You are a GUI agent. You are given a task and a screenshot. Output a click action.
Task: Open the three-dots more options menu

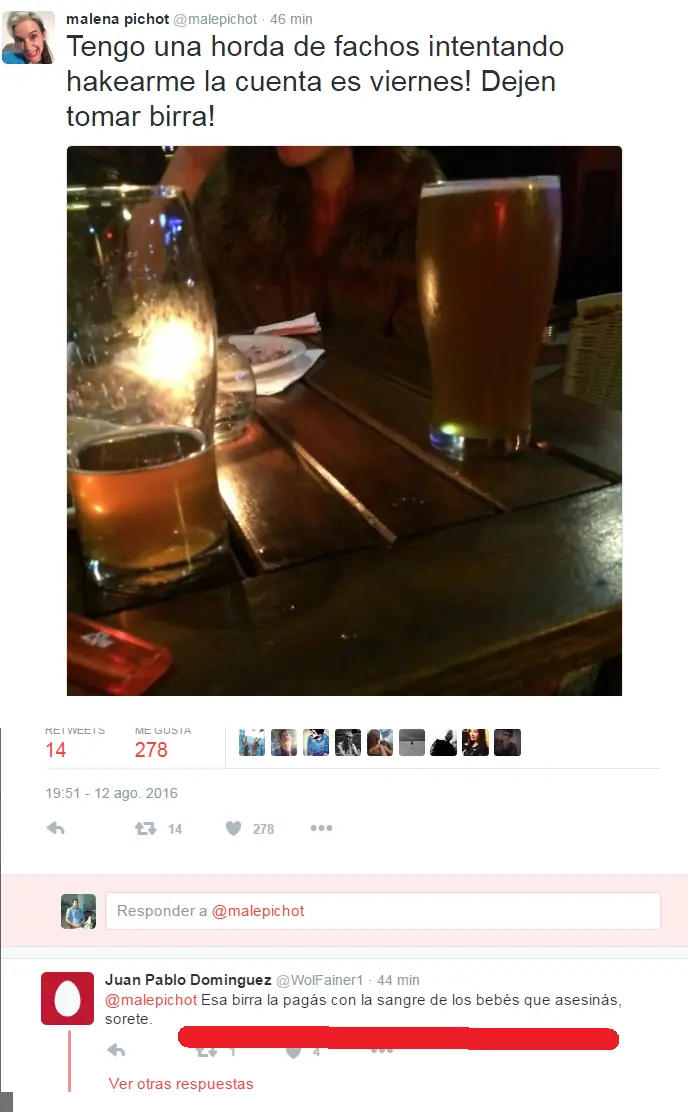(321, 828)
